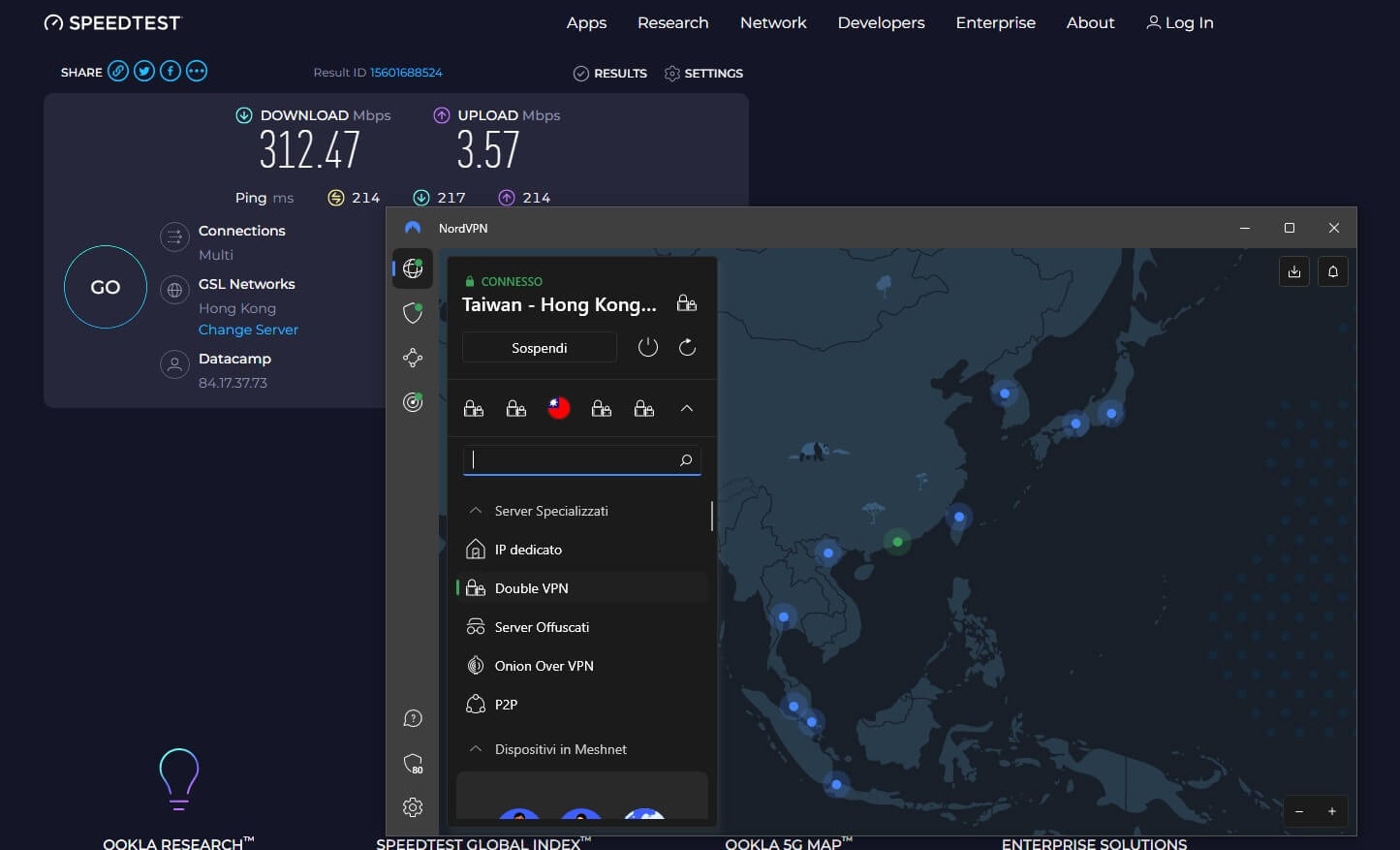Share result on Facebook icon
Screen dimensions: 1400x850
[171, 71]
